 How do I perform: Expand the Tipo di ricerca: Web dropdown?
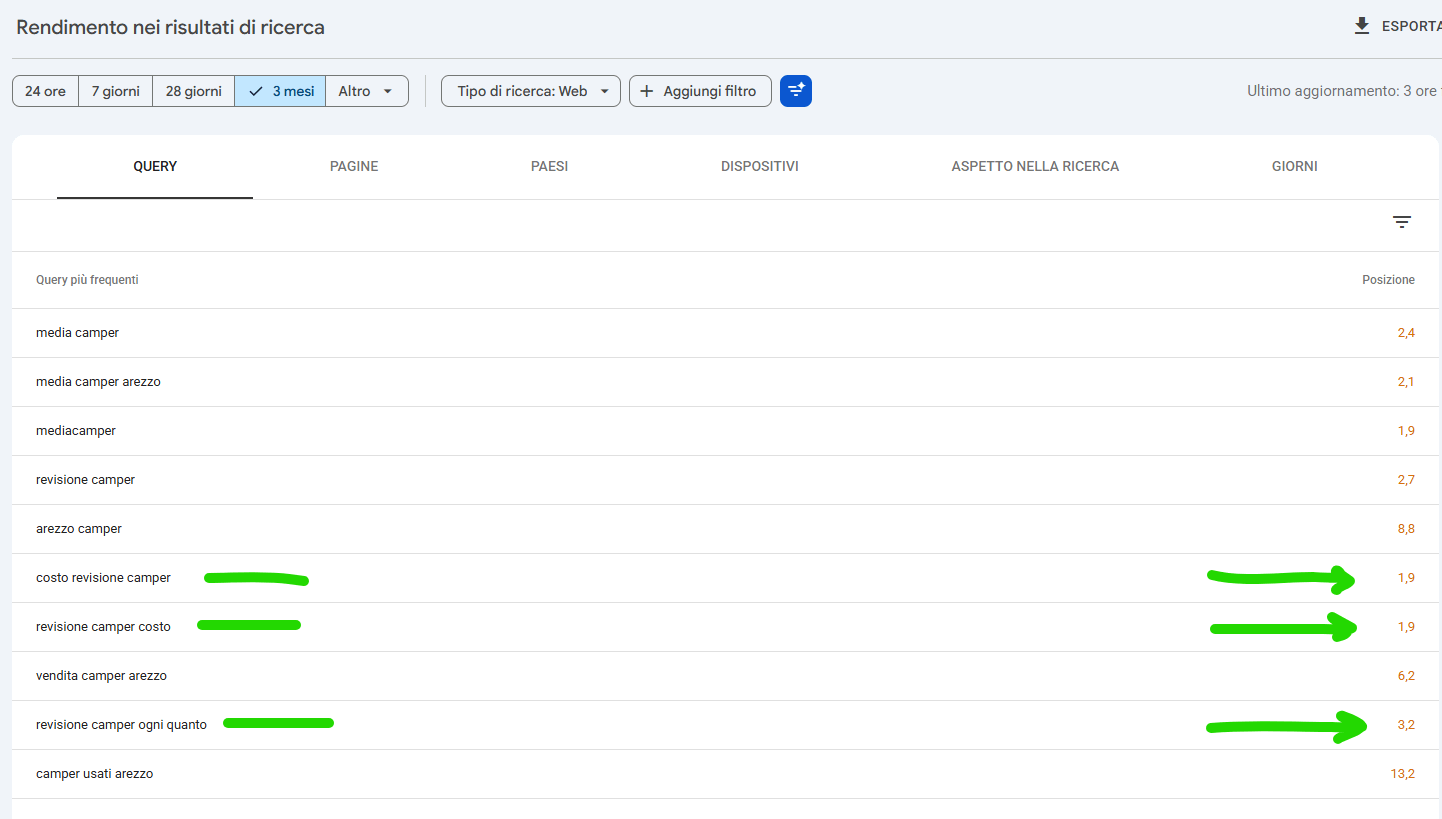click(x=531, y=91)
